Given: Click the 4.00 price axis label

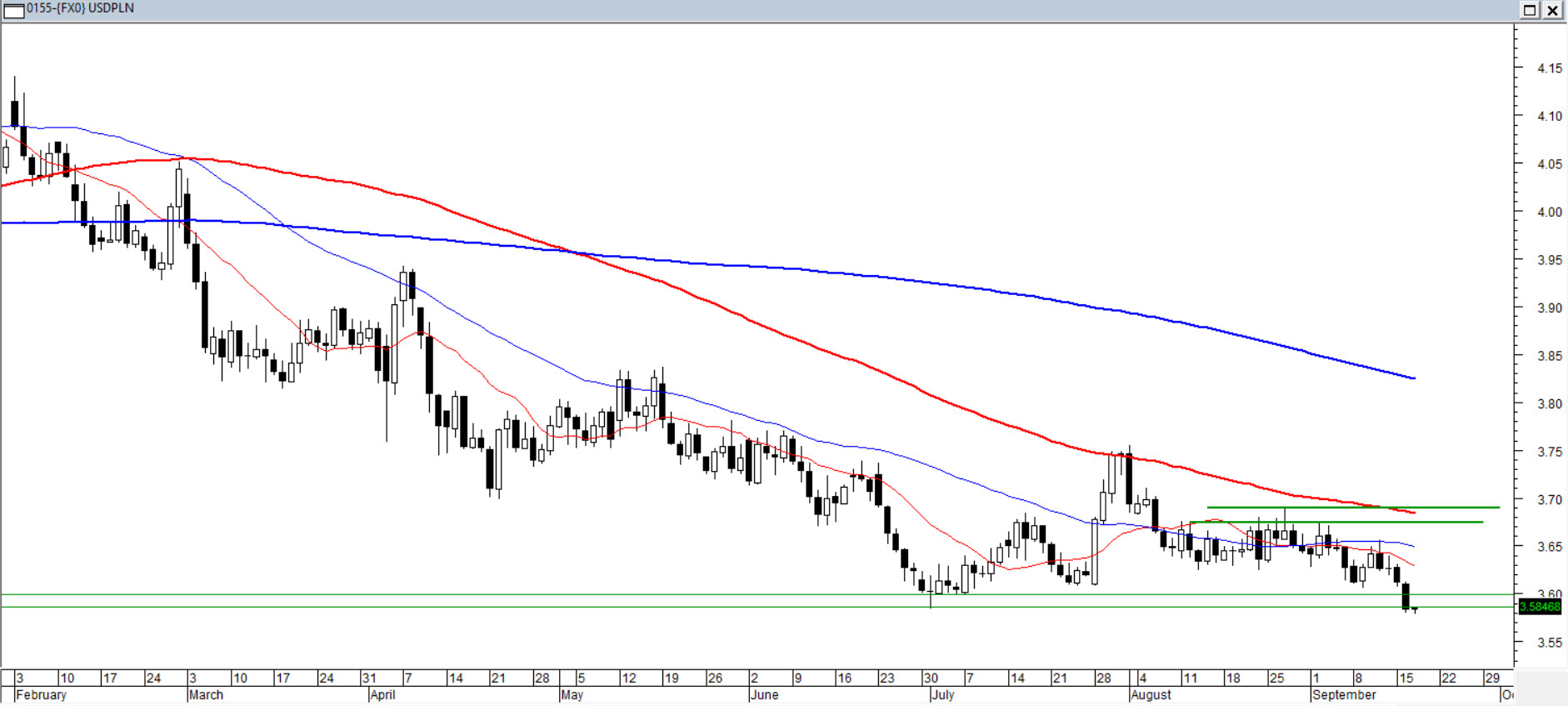Looking at the screenshot, I should coord(1549,213).
